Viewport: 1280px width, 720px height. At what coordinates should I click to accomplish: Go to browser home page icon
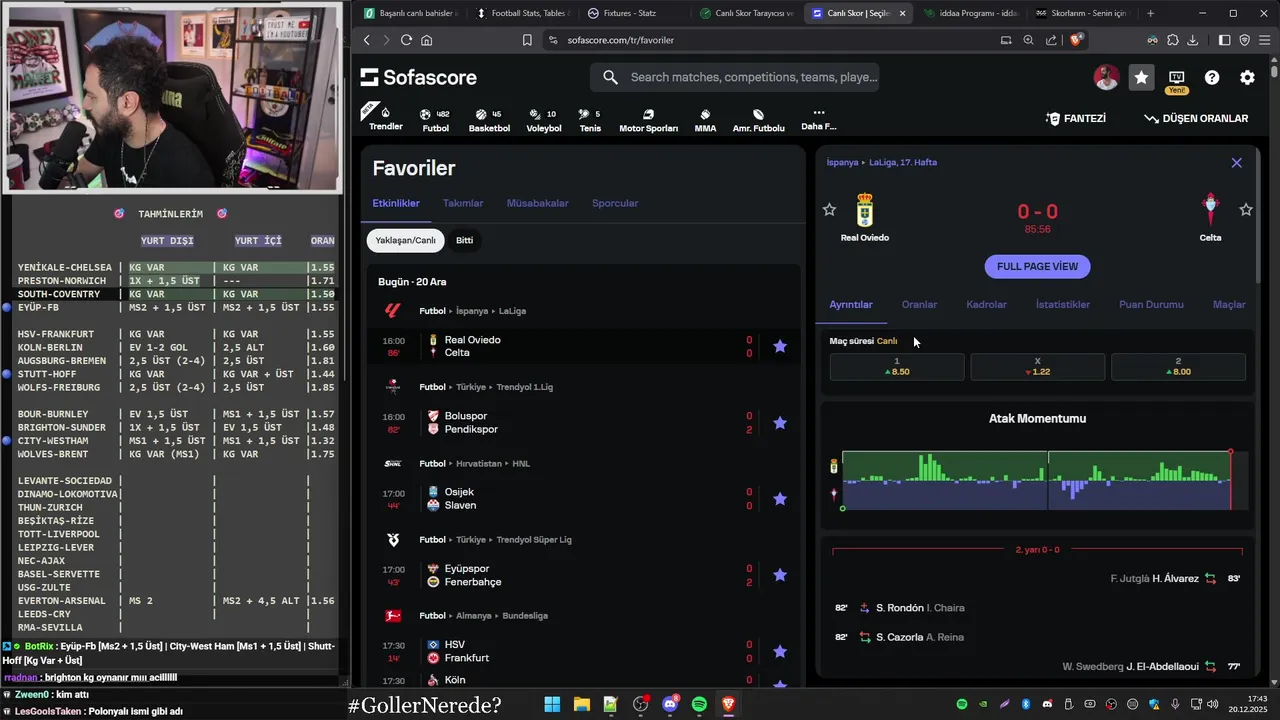427,40
